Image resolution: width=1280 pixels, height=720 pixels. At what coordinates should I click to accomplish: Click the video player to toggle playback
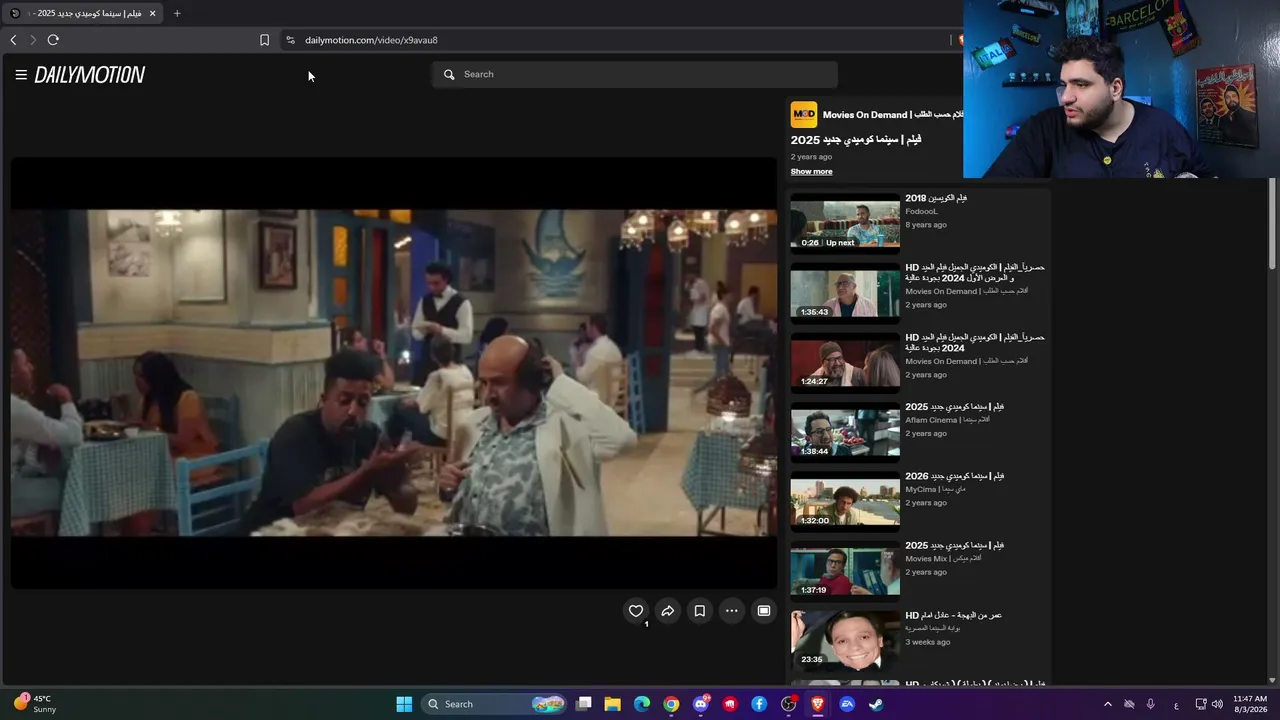(394, 372)
